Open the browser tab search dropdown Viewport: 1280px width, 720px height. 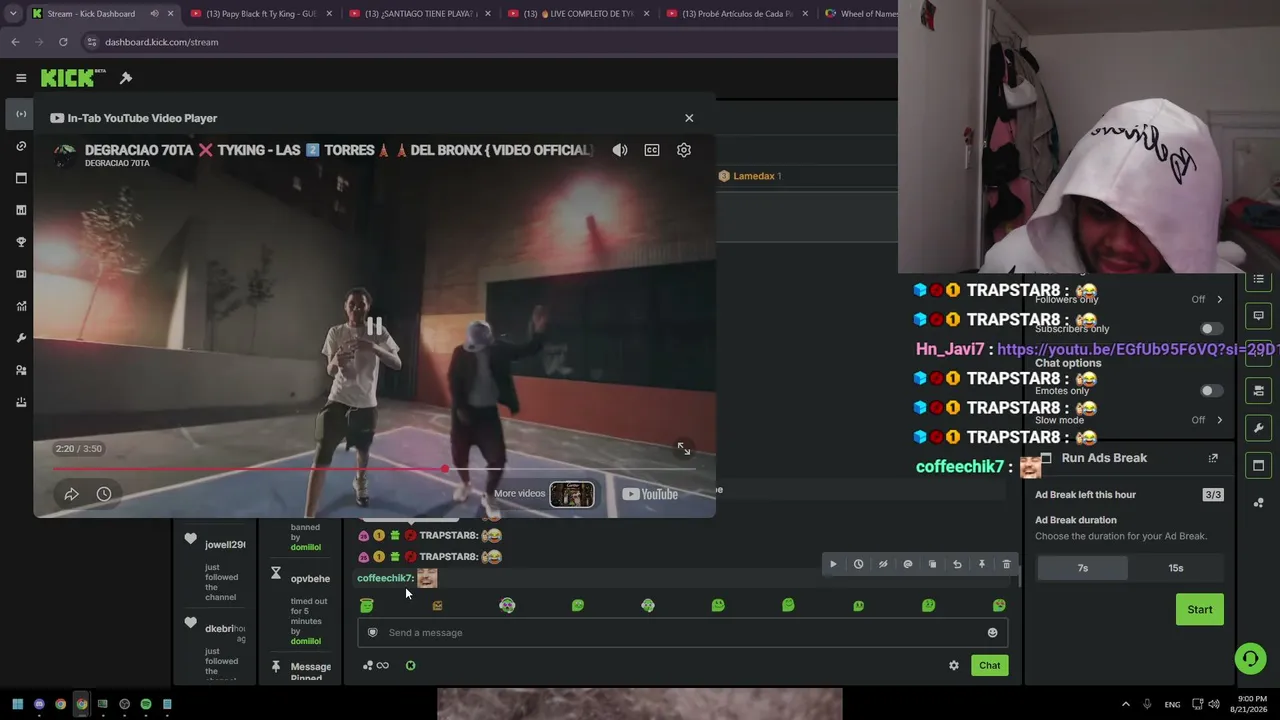pos(12,14)
